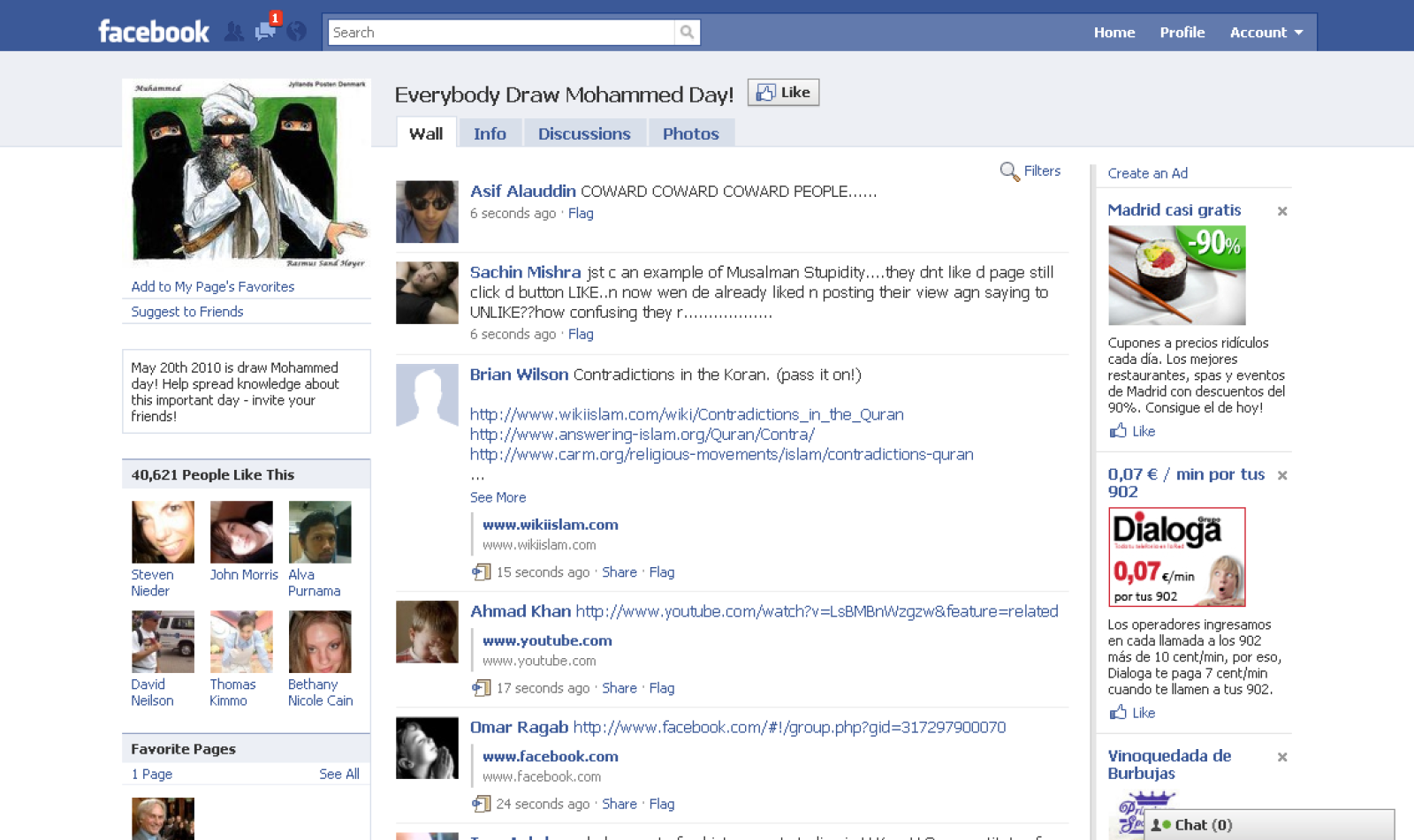Click Suggest to Friends
This screenshot has width=1414, height=840.
tap(186, 311)
